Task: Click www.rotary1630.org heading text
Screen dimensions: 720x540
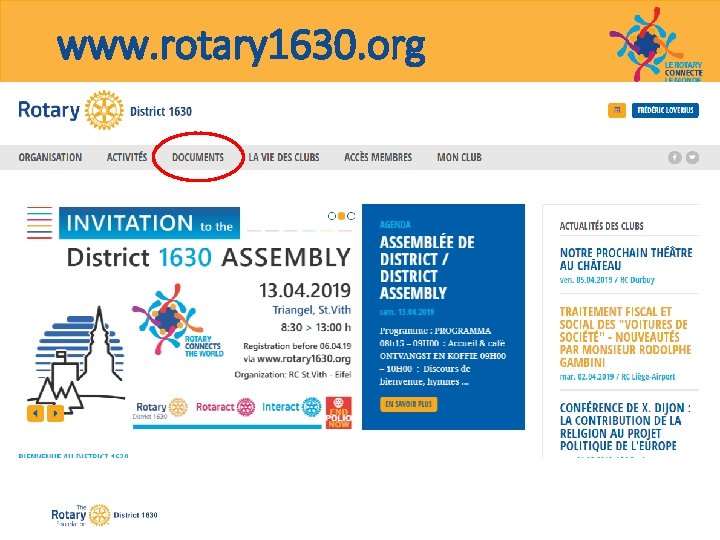Action: (x=241, y=46)
